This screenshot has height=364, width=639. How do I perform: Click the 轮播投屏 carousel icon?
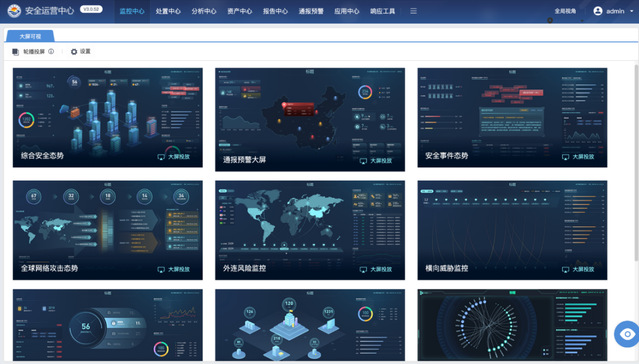[15, 52]
